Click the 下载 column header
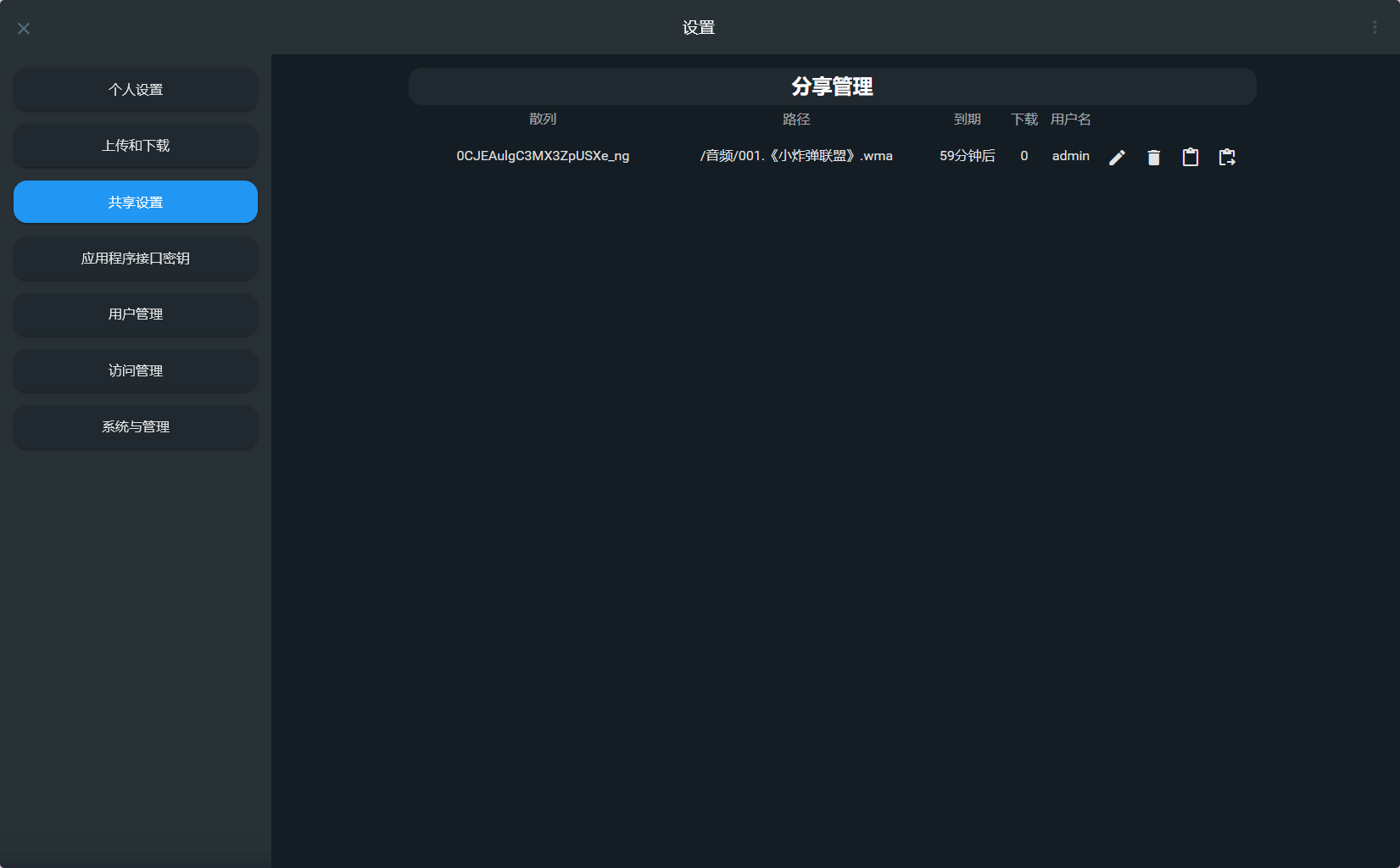Viewport: 1400px width, 868px height. [x=1024, y=120]
